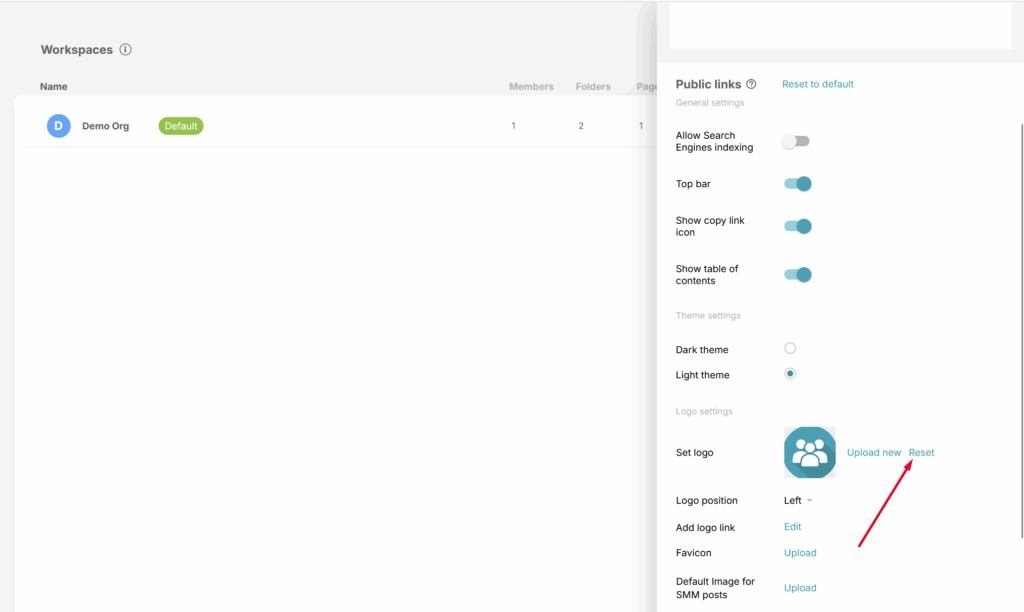Screen dimensions: 1024x612
Task: Click the Name column header
Action: (x=54, y=87)
